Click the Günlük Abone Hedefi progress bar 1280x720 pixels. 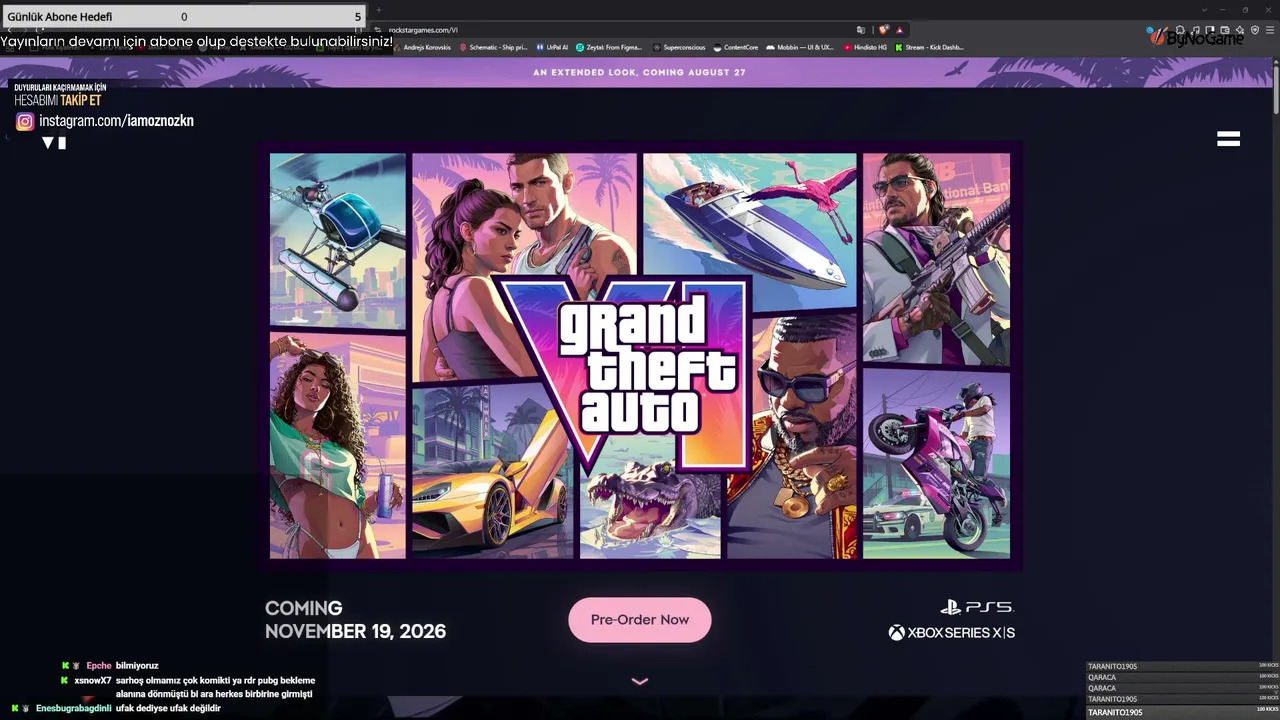pyautogui.click(x=184, y=16)
